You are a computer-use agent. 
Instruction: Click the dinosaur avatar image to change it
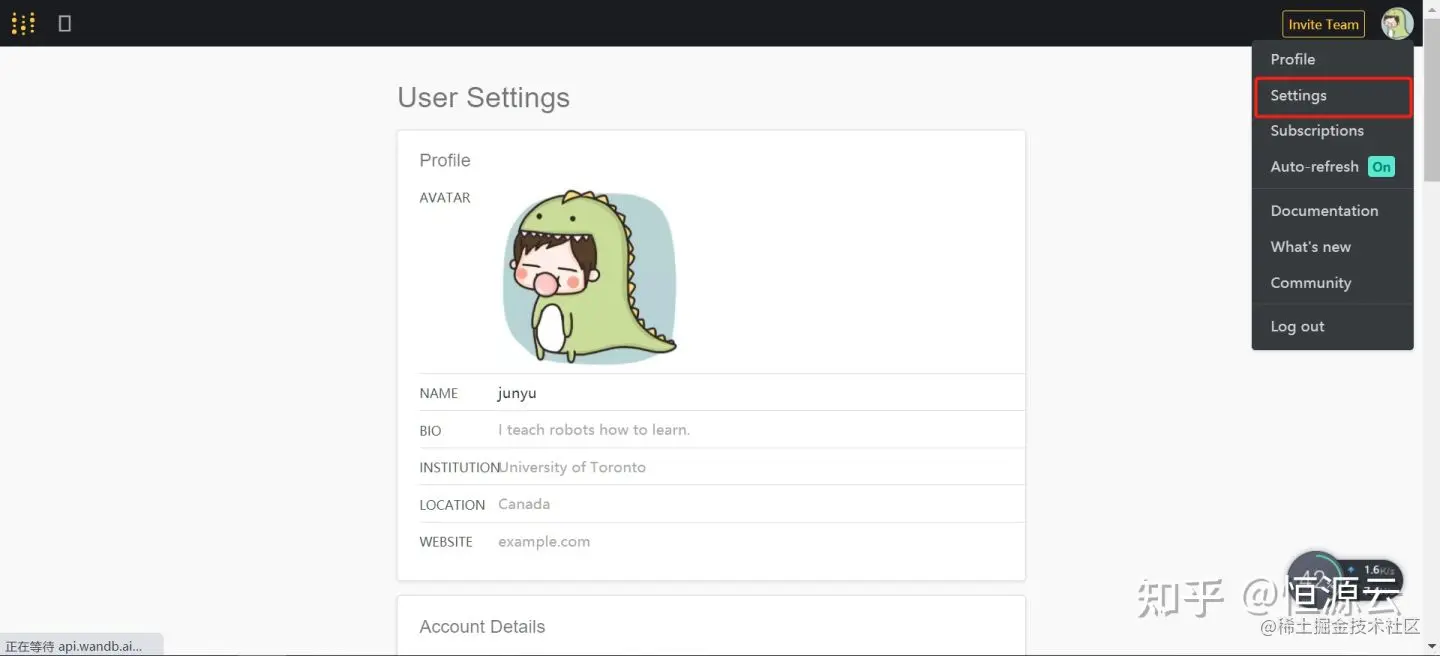coord(589,277)
